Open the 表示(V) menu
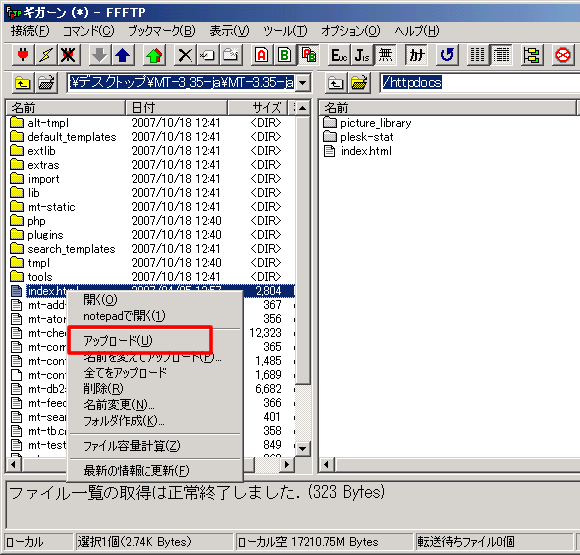The width and height of the screenshot is (580, 555). pyautogui.click(x=229, y=31)
